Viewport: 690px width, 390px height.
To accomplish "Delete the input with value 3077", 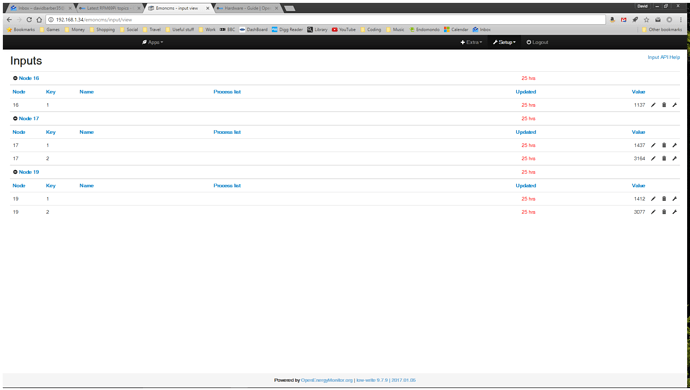I will (664, 212).
